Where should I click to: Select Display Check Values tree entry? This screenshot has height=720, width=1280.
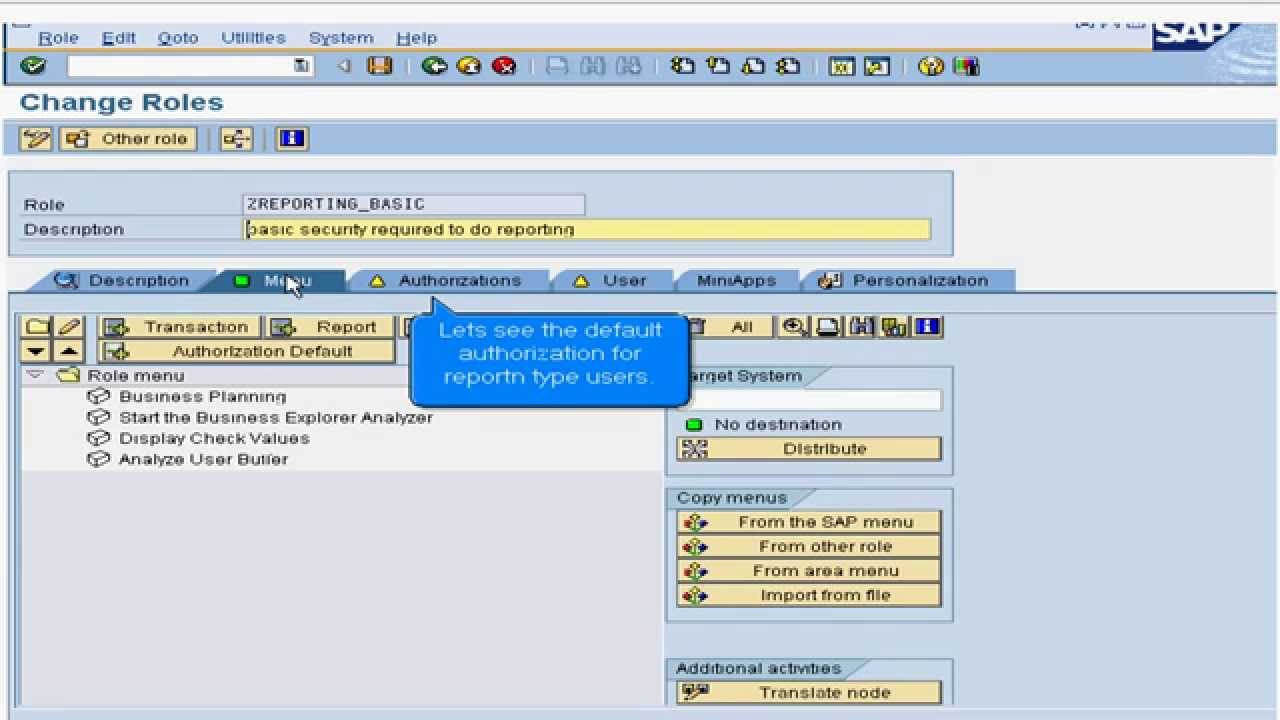tap(214, 438)
